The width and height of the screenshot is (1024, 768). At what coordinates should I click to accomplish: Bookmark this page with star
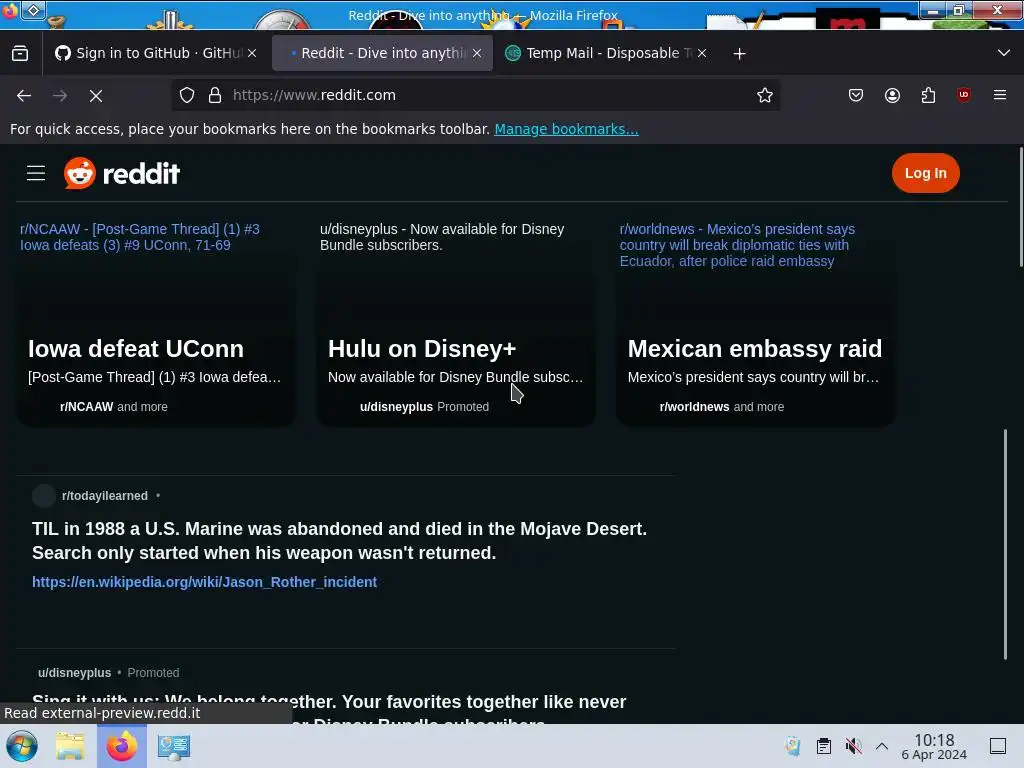point(765,95)
